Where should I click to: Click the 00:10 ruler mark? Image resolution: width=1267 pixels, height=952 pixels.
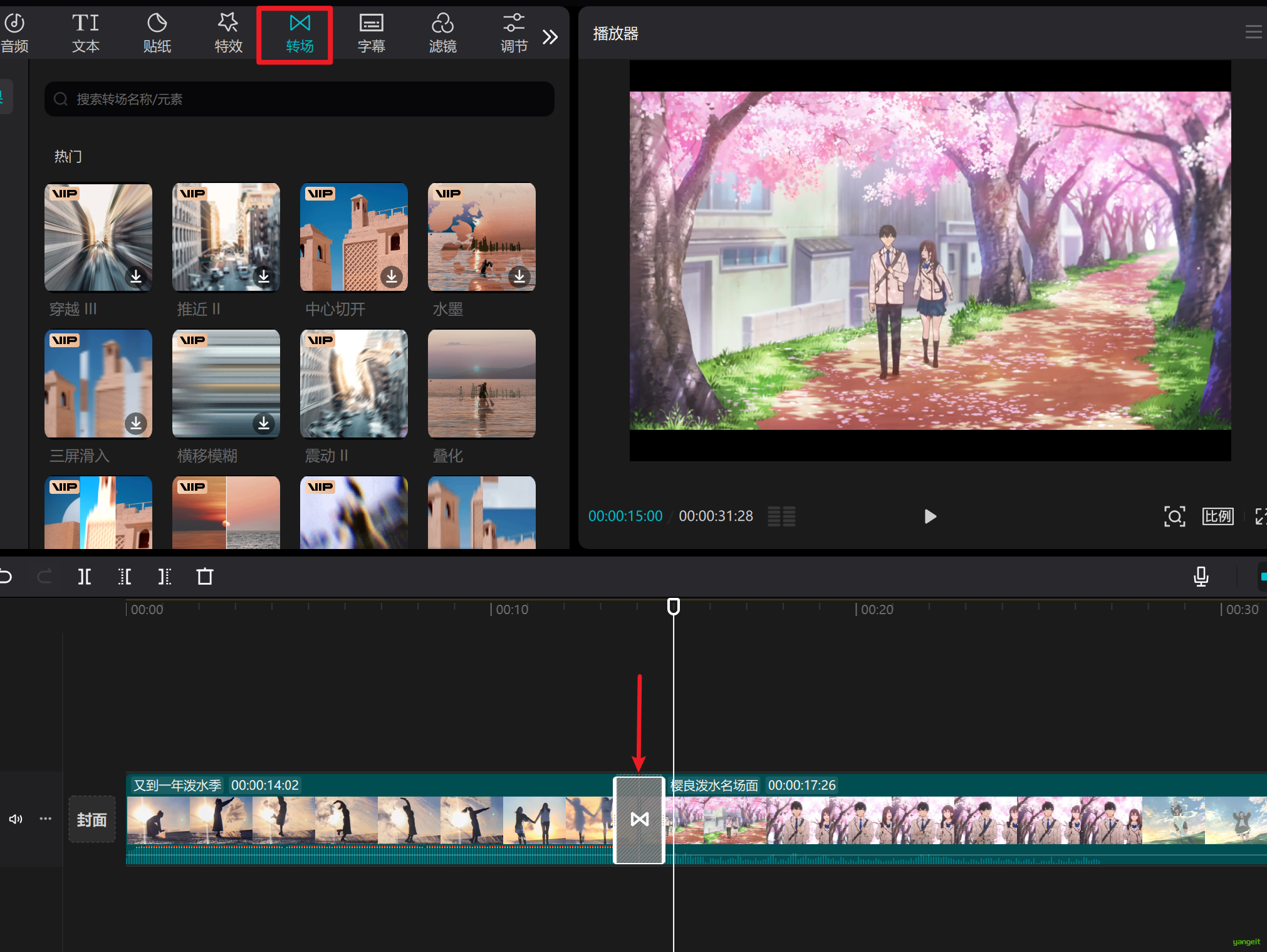pyautogui.click(x=512, y=609)
